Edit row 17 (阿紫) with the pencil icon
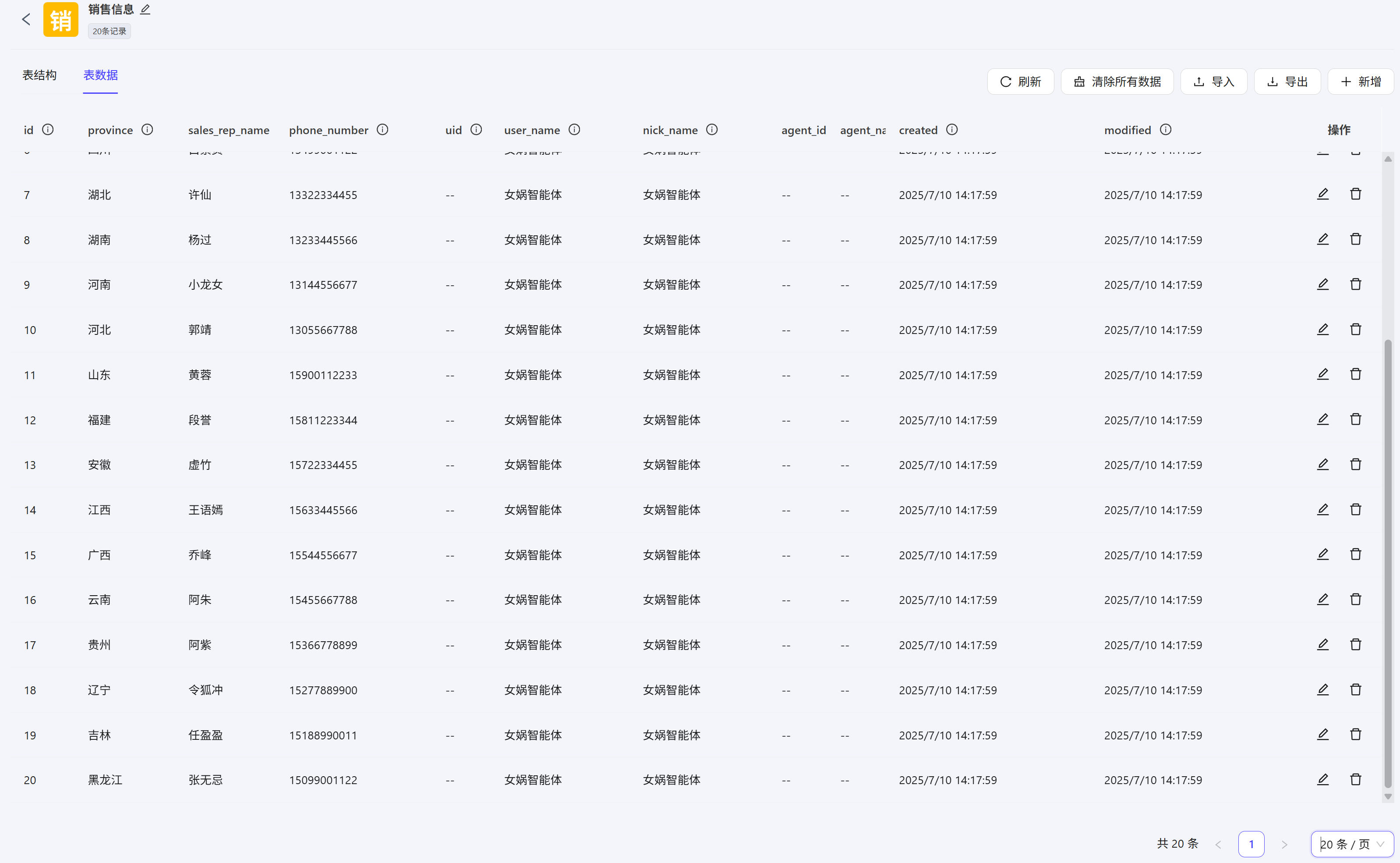This screenshot has height=863, width=1400. click(x=1322, y=644)
